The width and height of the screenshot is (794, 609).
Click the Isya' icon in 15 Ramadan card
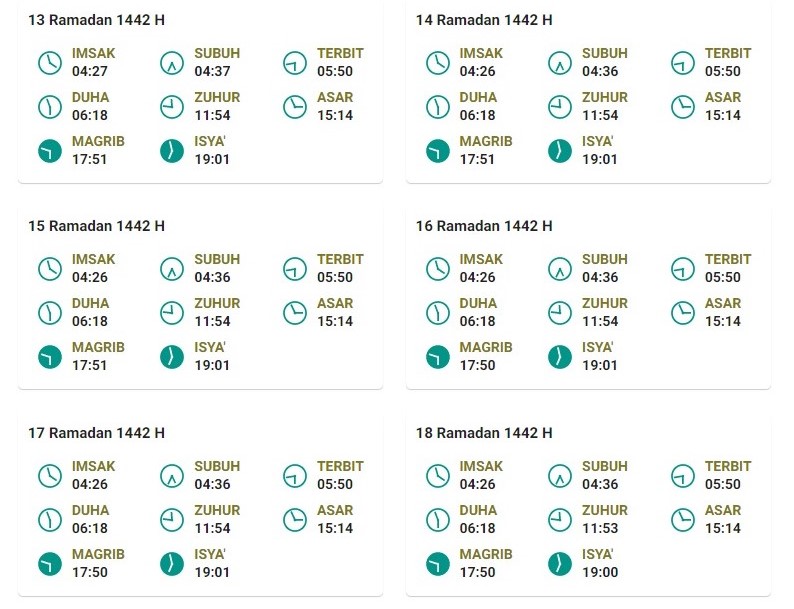(172, 357)
